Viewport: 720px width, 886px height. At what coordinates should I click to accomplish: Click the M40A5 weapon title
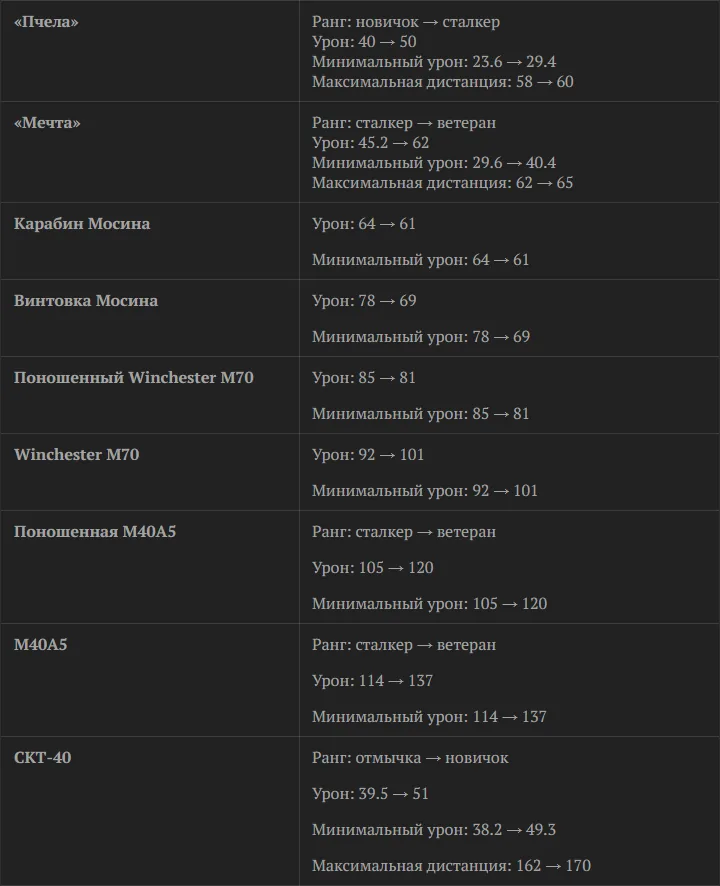point(41,645)
